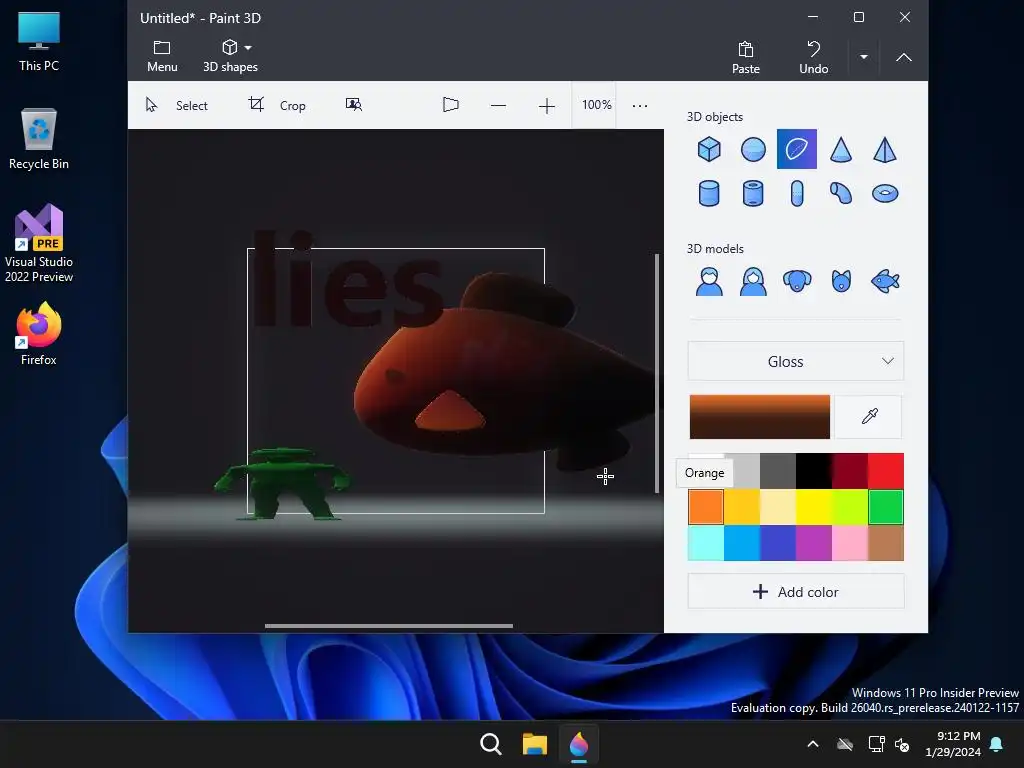Viewport: 1024px width, 768px height.
Task: Select the curved cylinder 3D object
Action: 841,193
